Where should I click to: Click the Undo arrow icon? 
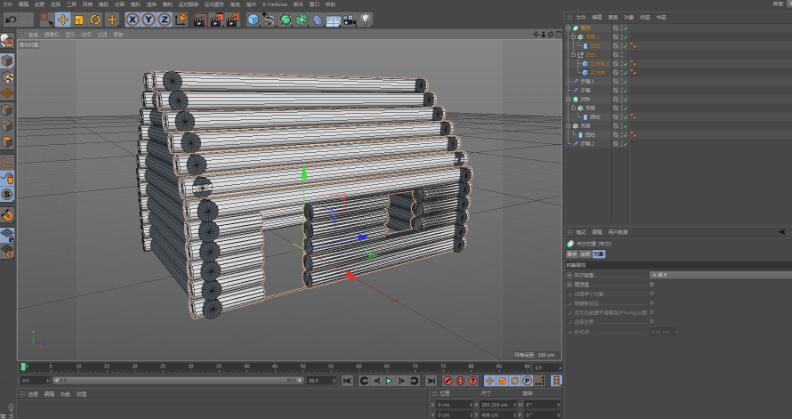(x=11, y=19)
